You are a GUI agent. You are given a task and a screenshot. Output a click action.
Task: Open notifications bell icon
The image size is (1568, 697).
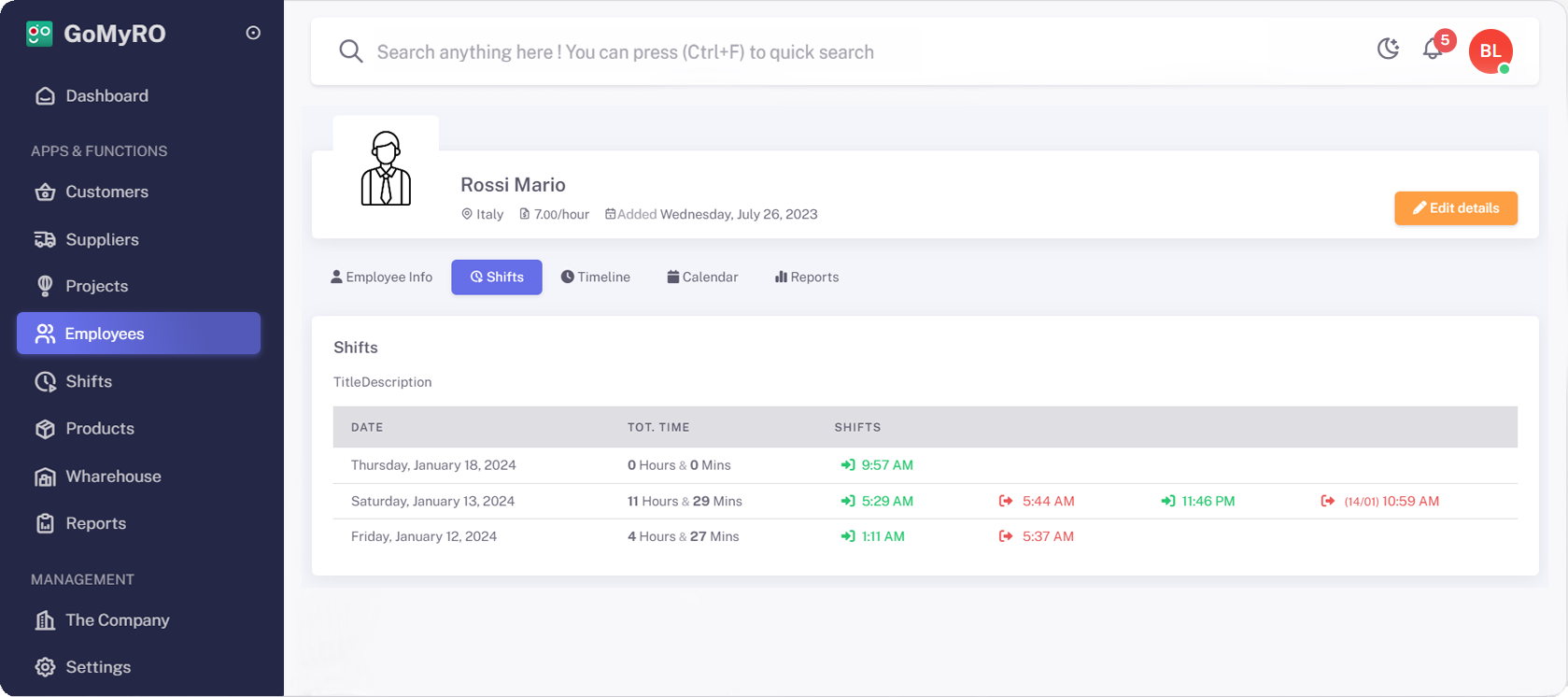[1433, 50]
